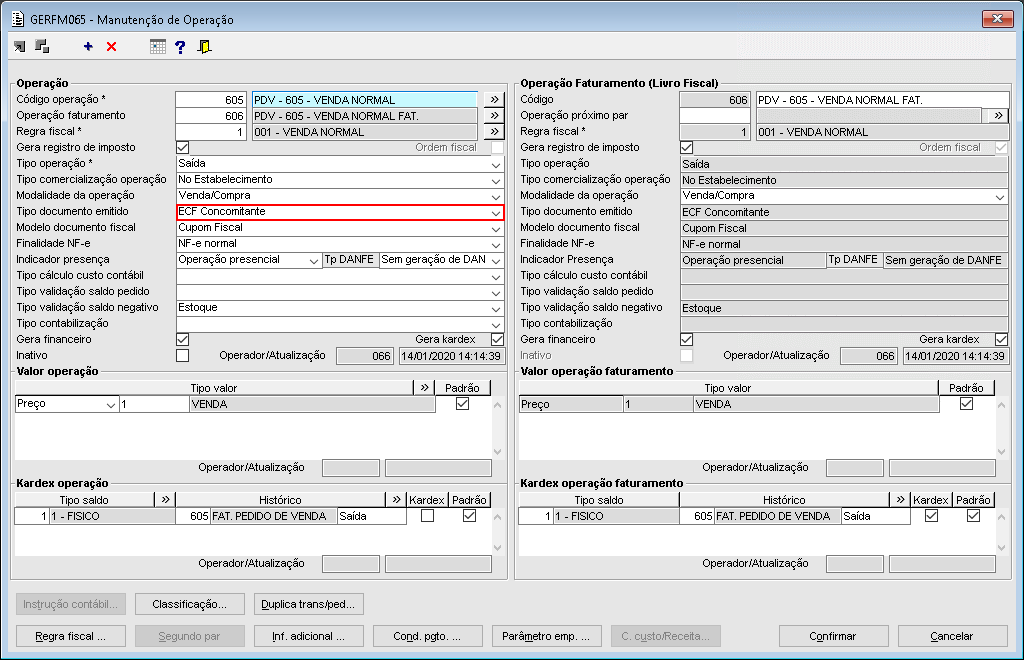This screenshot has height=660, width=1024.
Task: Click the Operação faturamento field containing 606
Action: 211,116
